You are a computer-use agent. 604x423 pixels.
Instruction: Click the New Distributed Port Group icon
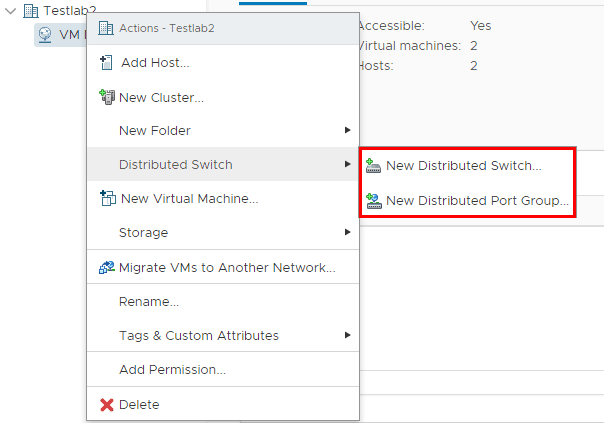coord(373,200)
